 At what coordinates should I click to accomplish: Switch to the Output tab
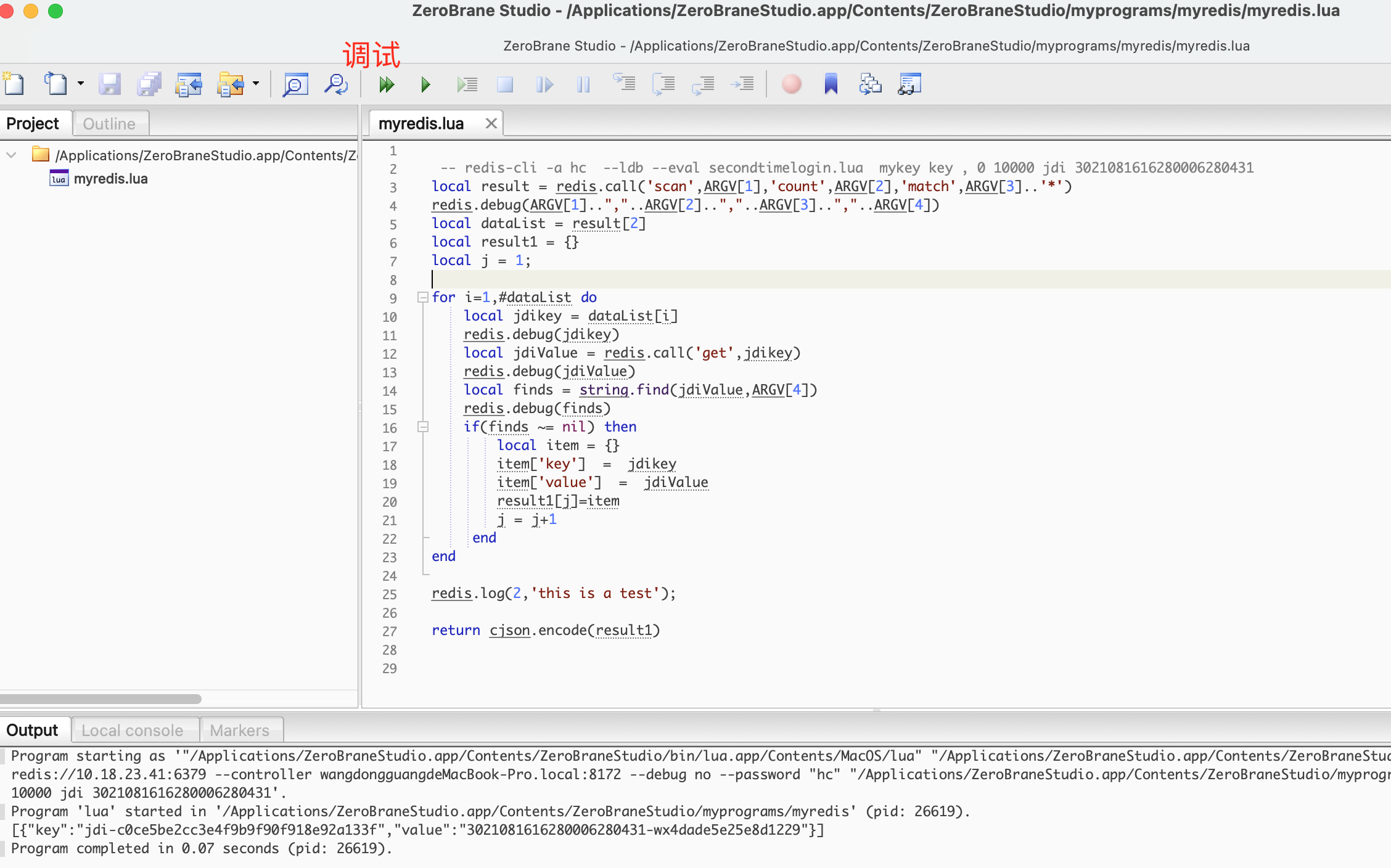point(32,730)
